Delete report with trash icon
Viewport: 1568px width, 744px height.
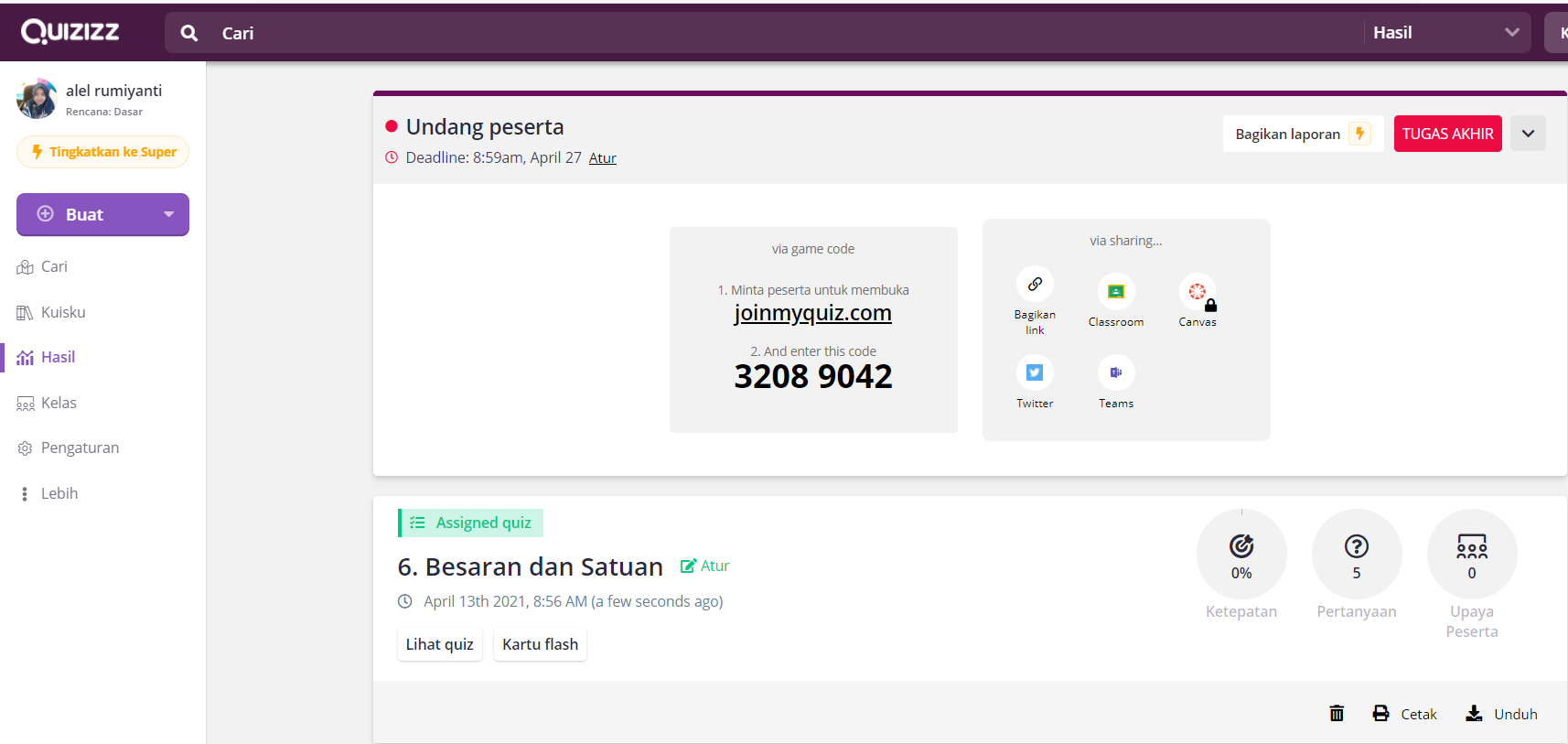point(1337,714)
